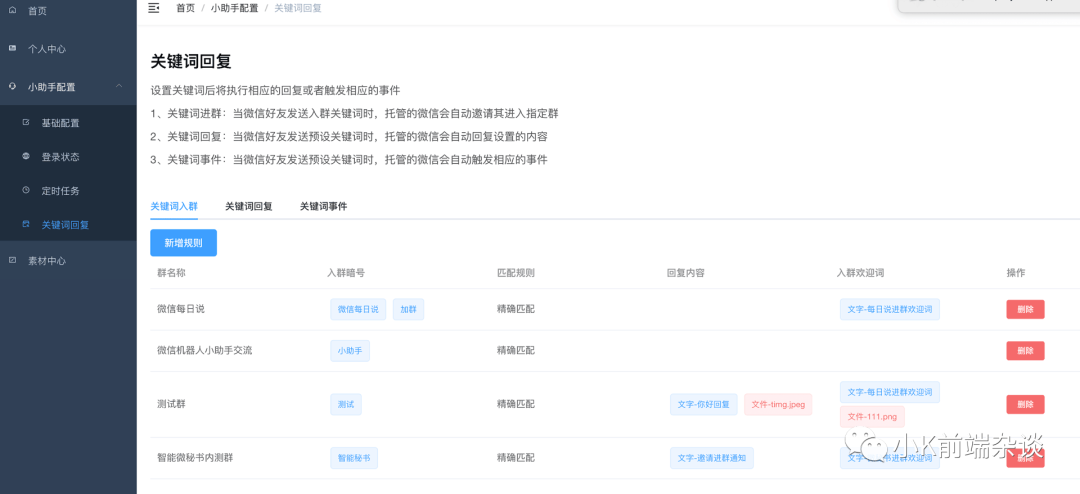
Task: Click the 智能微秘书内测群 group name cell
Action: click(195, 457)
